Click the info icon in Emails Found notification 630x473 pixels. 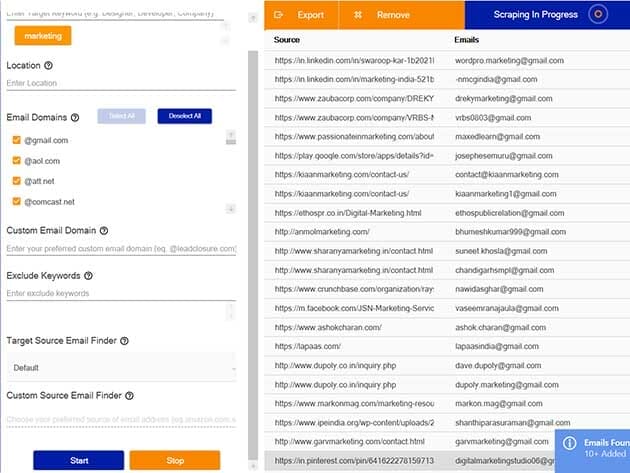pyautogui.click(x=569, y=443)
